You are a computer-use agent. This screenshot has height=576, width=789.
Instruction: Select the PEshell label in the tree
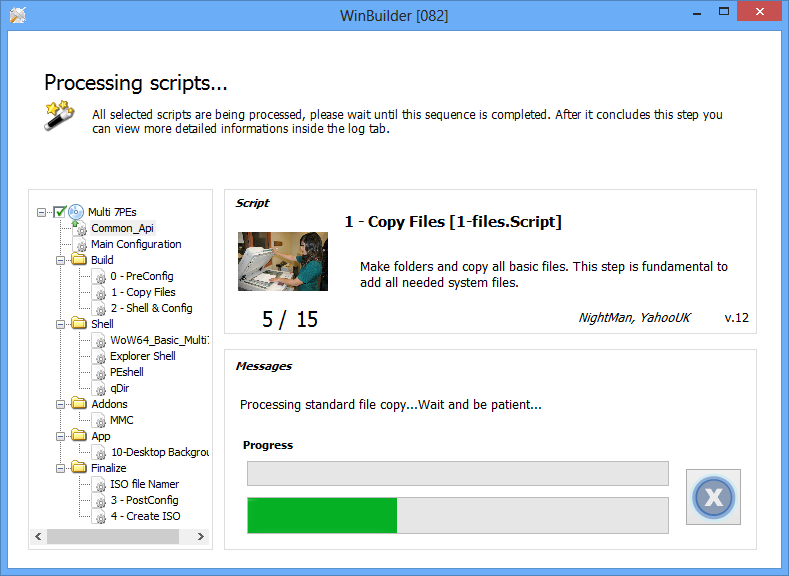[127, 372]
